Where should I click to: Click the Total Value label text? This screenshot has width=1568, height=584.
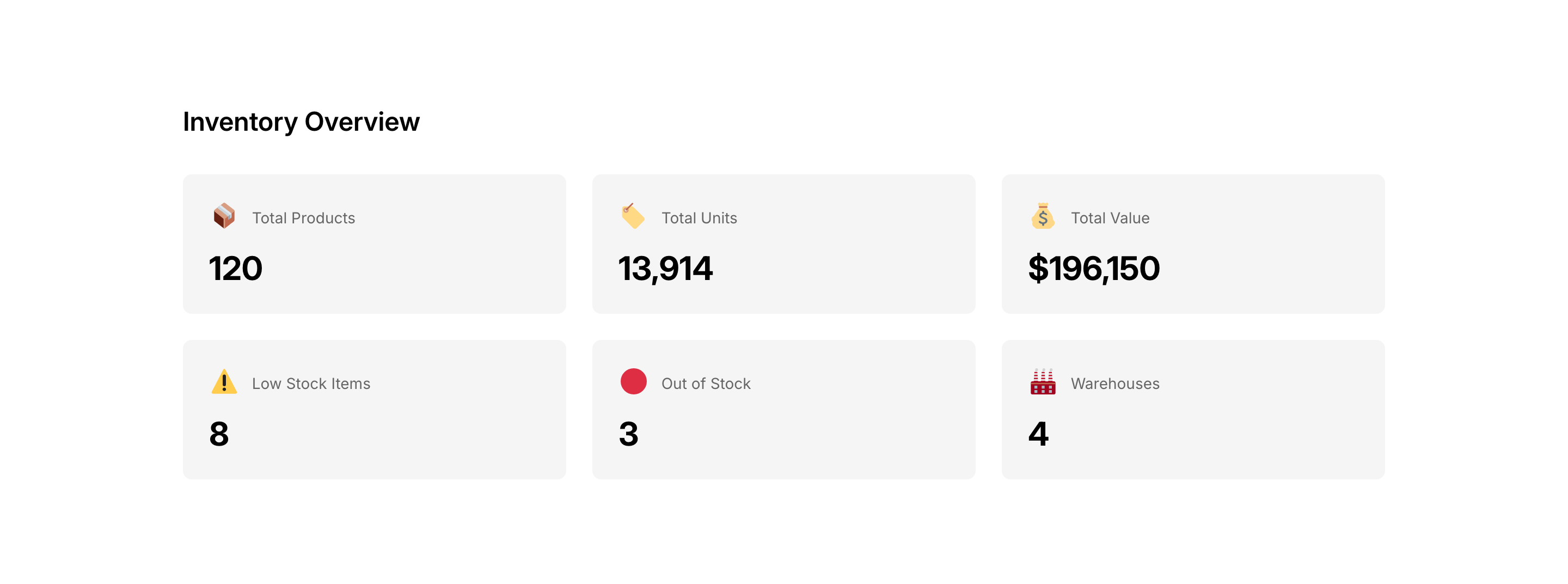point(1110,218)
